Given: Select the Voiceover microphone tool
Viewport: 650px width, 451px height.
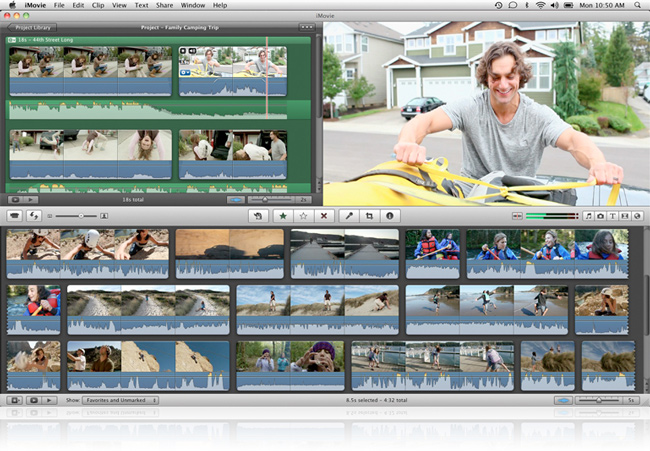Looking at the screenshot, I should (x=349, y=215).
